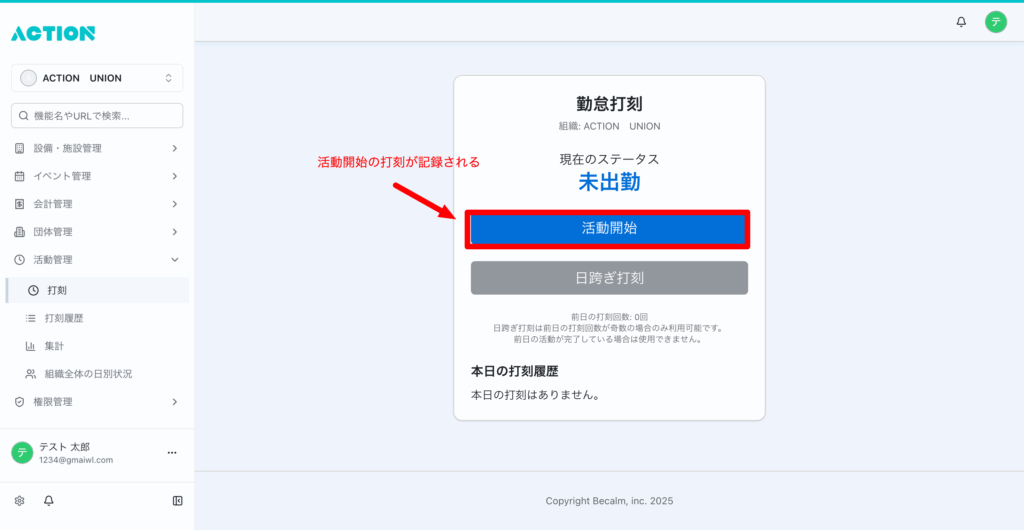1024x530 pixels.
Task: Open 打刻履歴 from the sidebar
Action: point(64,318)
